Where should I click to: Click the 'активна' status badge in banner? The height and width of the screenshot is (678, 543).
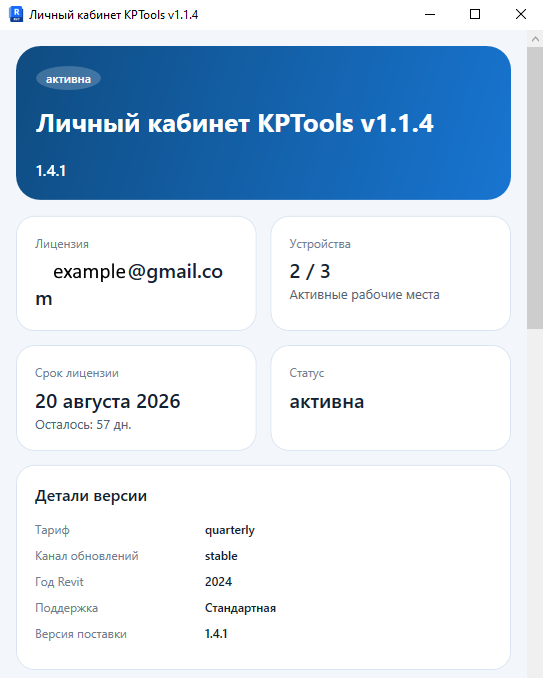(x=68, y=79)
